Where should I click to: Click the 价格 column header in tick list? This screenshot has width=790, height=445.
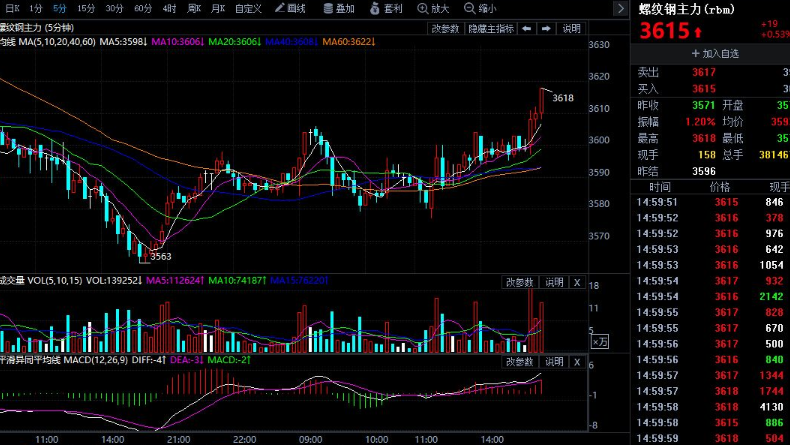click(719, 187)
